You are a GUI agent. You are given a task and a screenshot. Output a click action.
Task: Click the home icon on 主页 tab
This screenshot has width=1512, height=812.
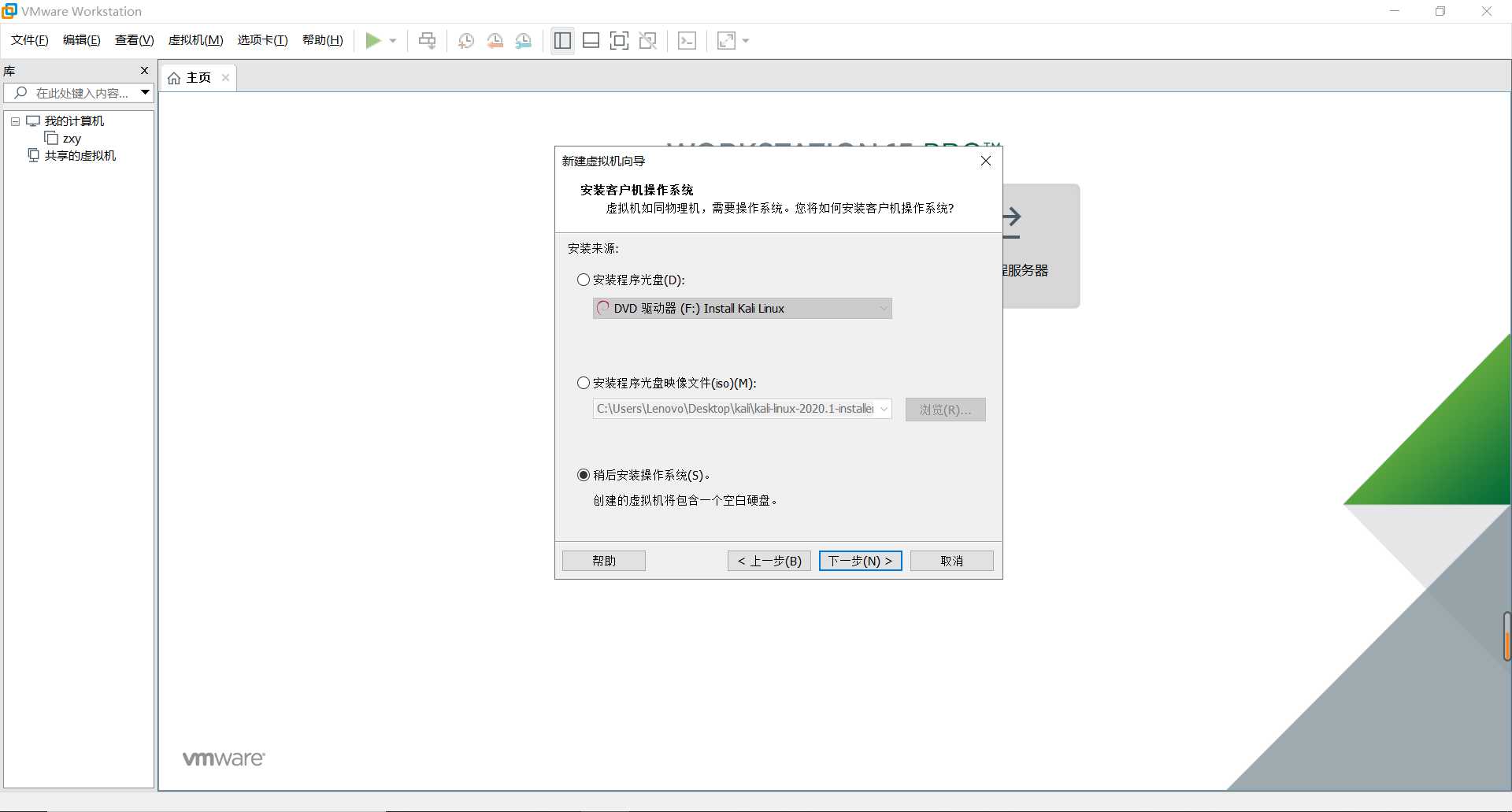(x=174, y=78)
